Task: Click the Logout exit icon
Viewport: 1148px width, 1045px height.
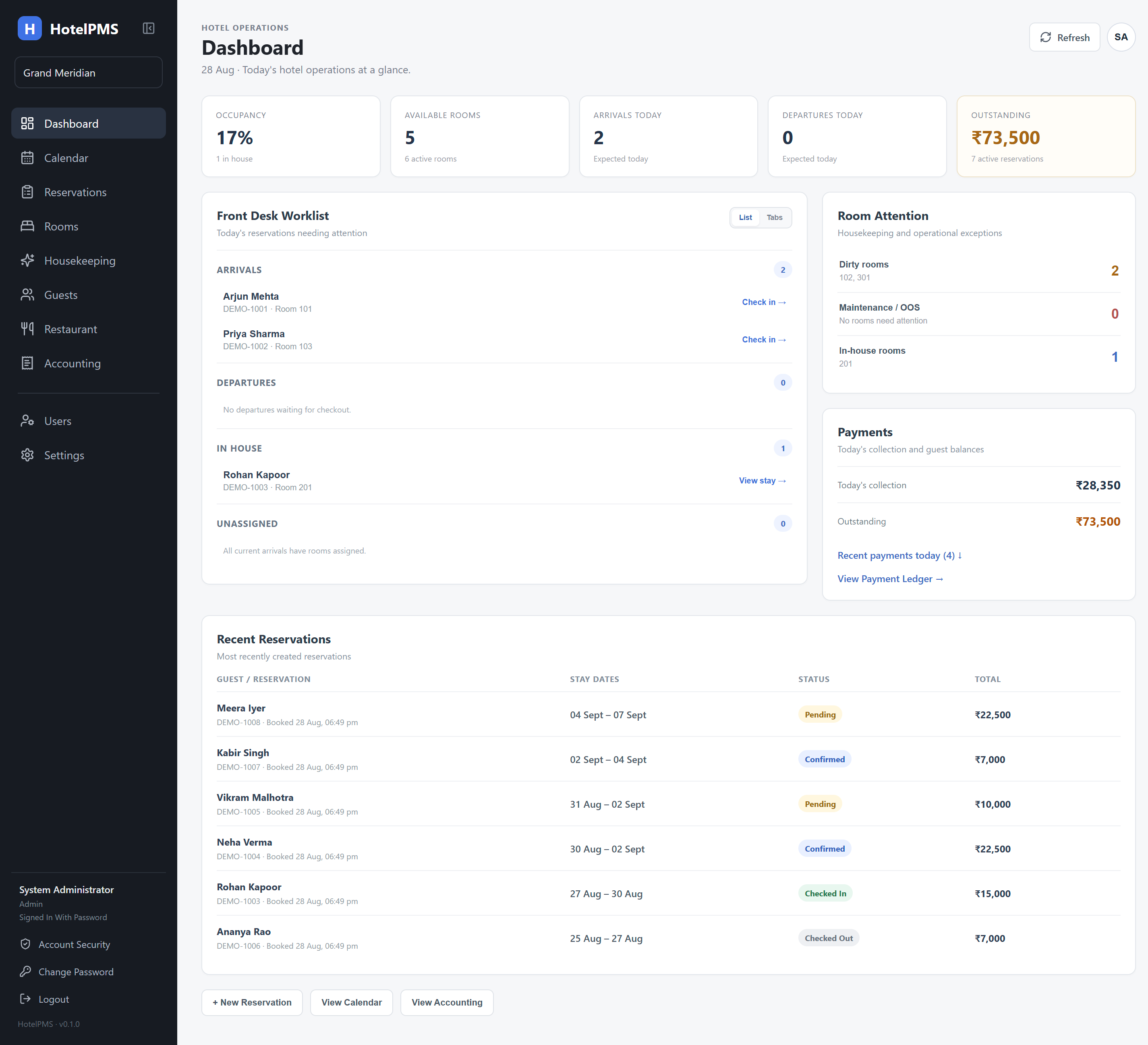Action: 25,999
